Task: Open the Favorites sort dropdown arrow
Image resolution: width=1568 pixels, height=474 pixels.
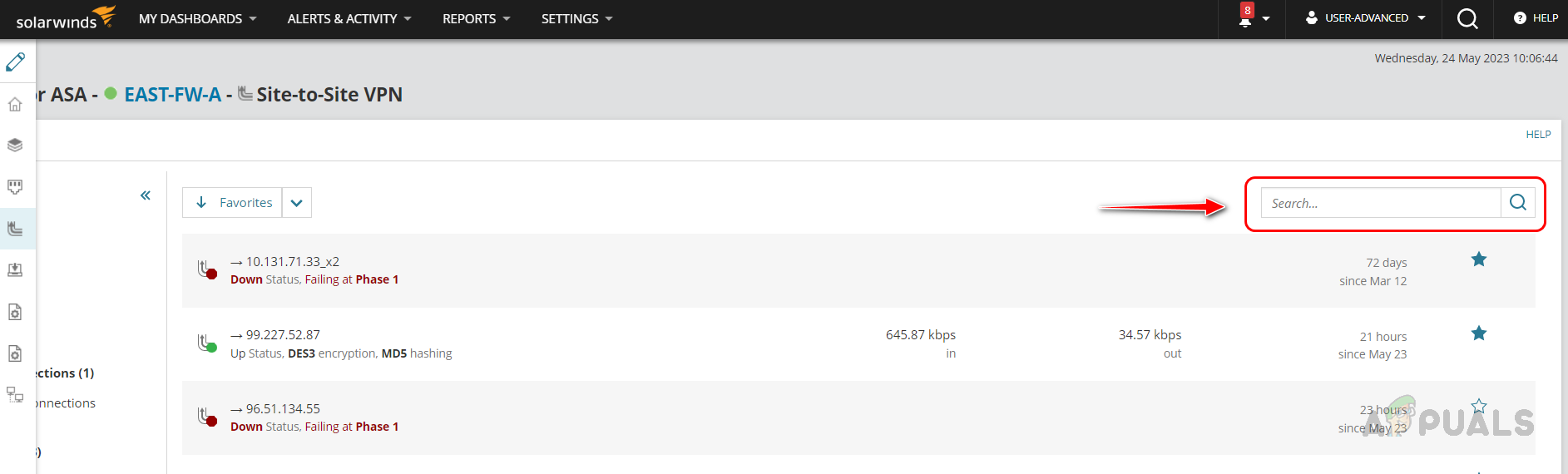Action: point(297,203)
